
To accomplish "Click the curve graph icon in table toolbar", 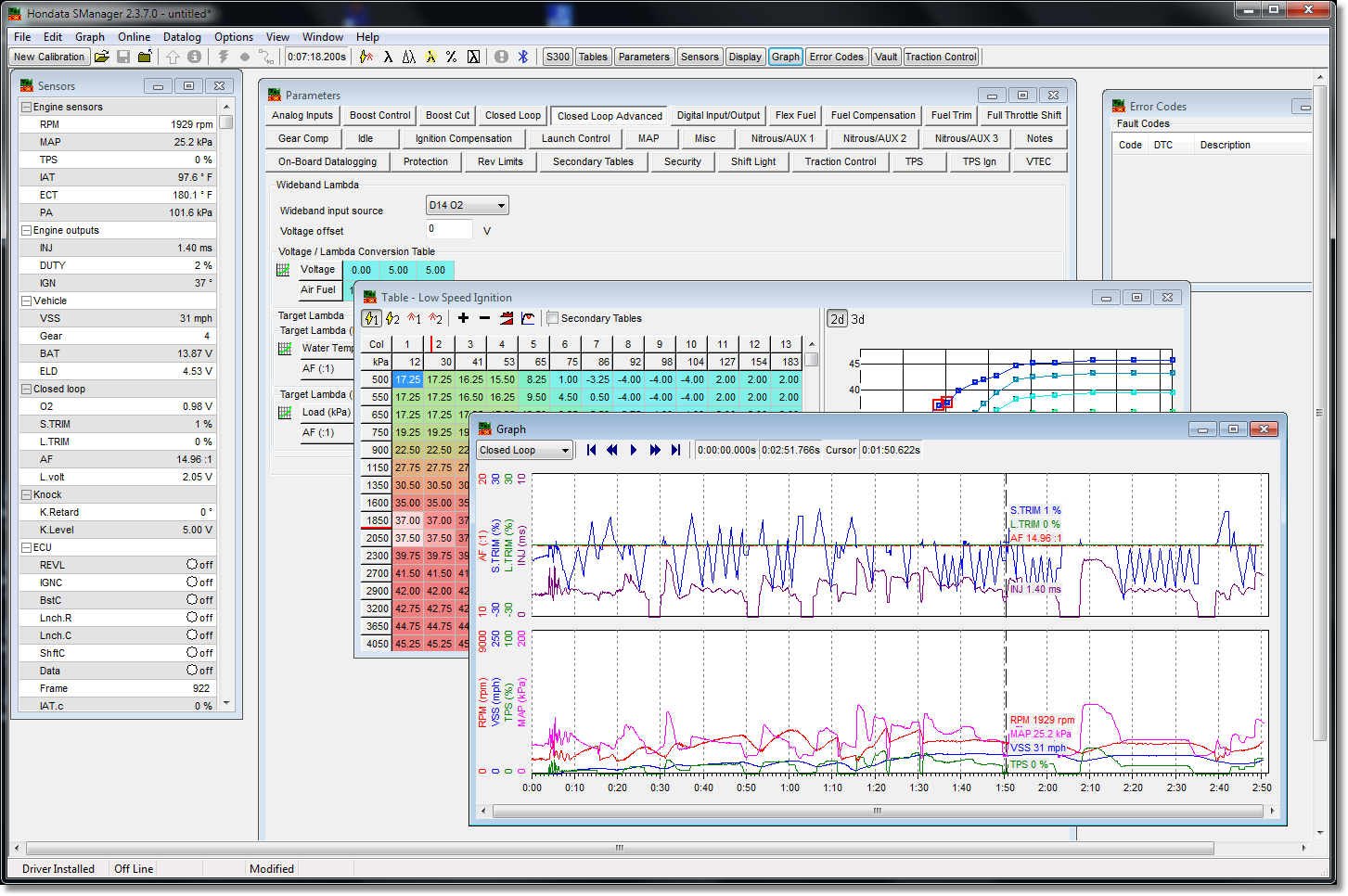I will (528, 318).
